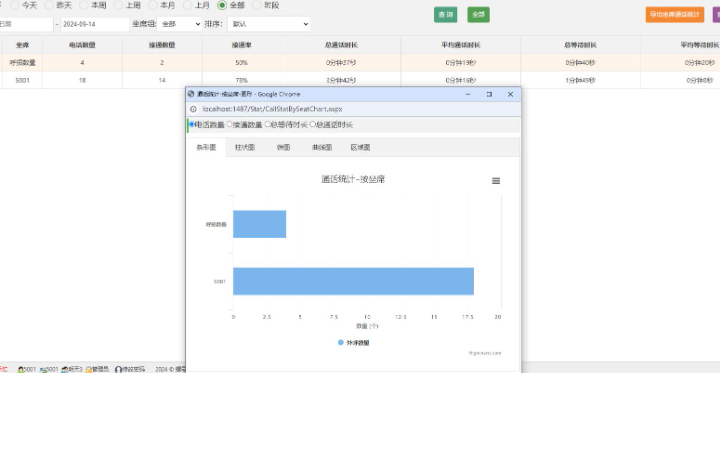Click the 18 call count cell
Image resolution: width=720 pixels, height=450 pixels.
pos(82,80)
